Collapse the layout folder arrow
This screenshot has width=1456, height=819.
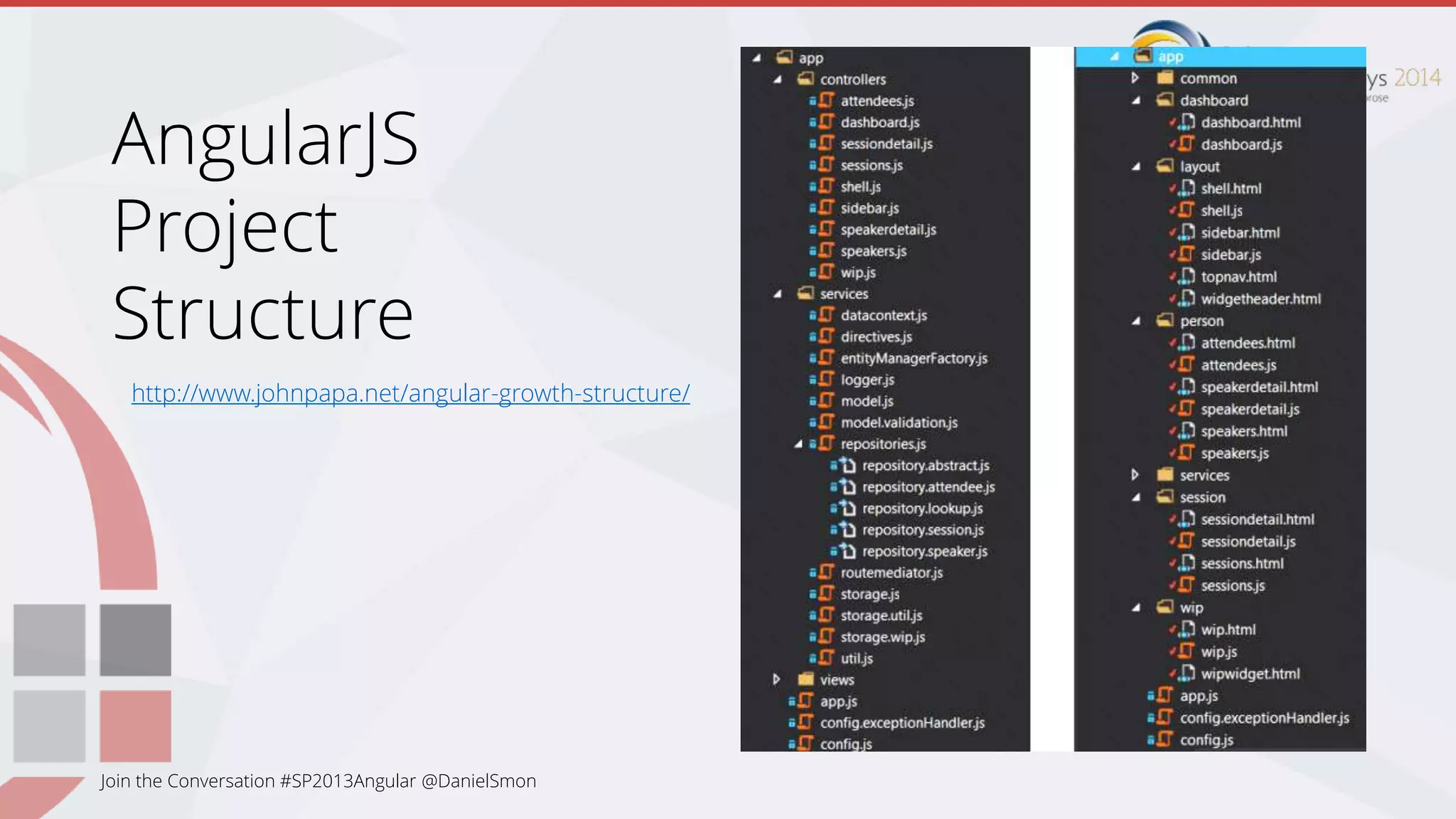1136,167
